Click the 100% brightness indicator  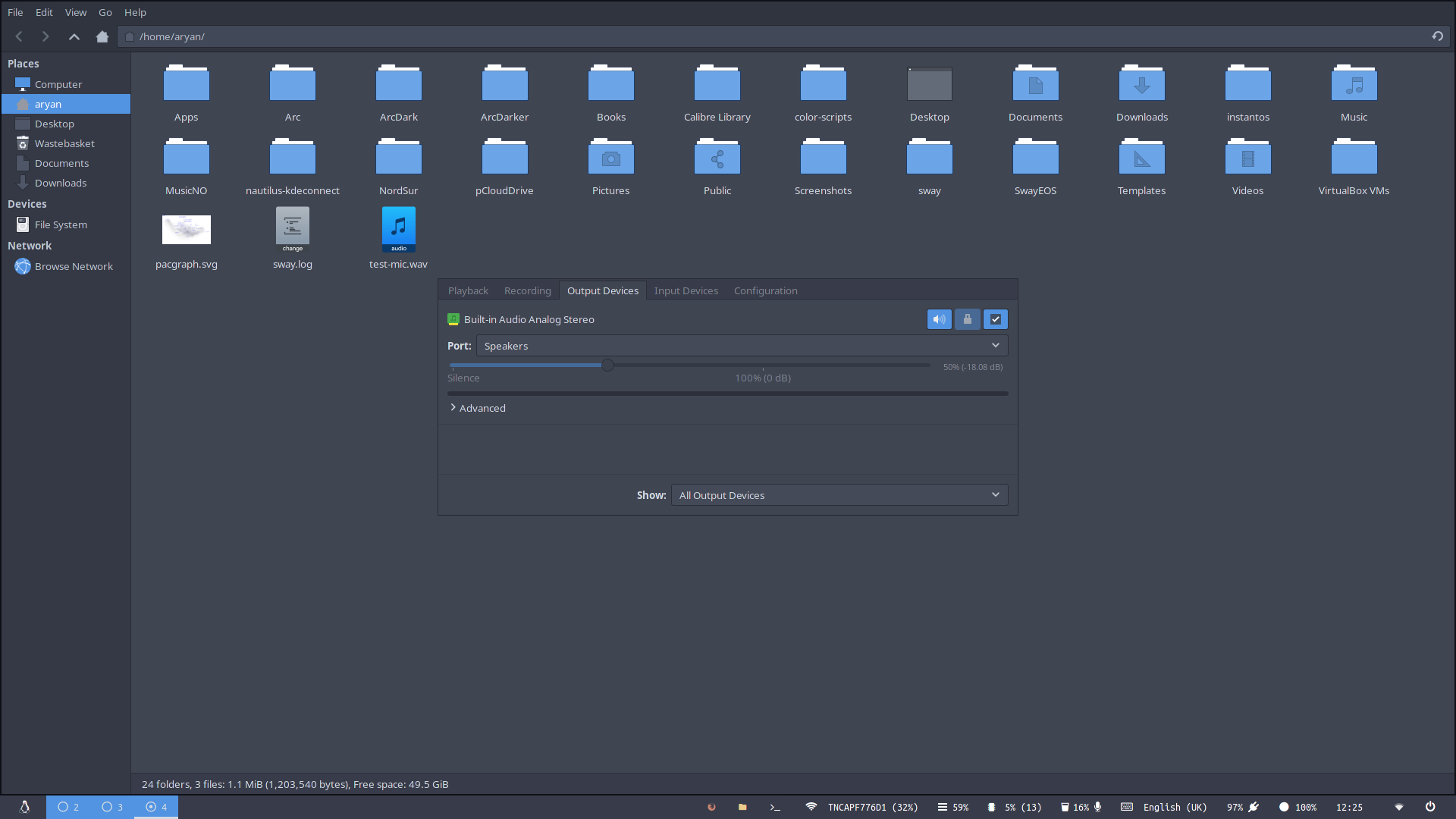[1298, 807]
